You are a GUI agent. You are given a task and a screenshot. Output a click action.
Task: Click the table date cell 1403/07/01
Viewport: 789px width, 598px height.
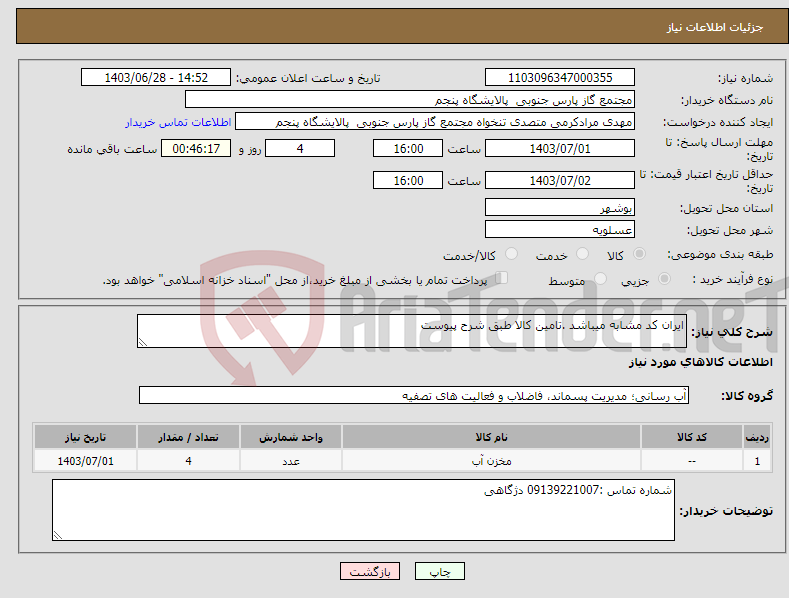tap(85, 461)
